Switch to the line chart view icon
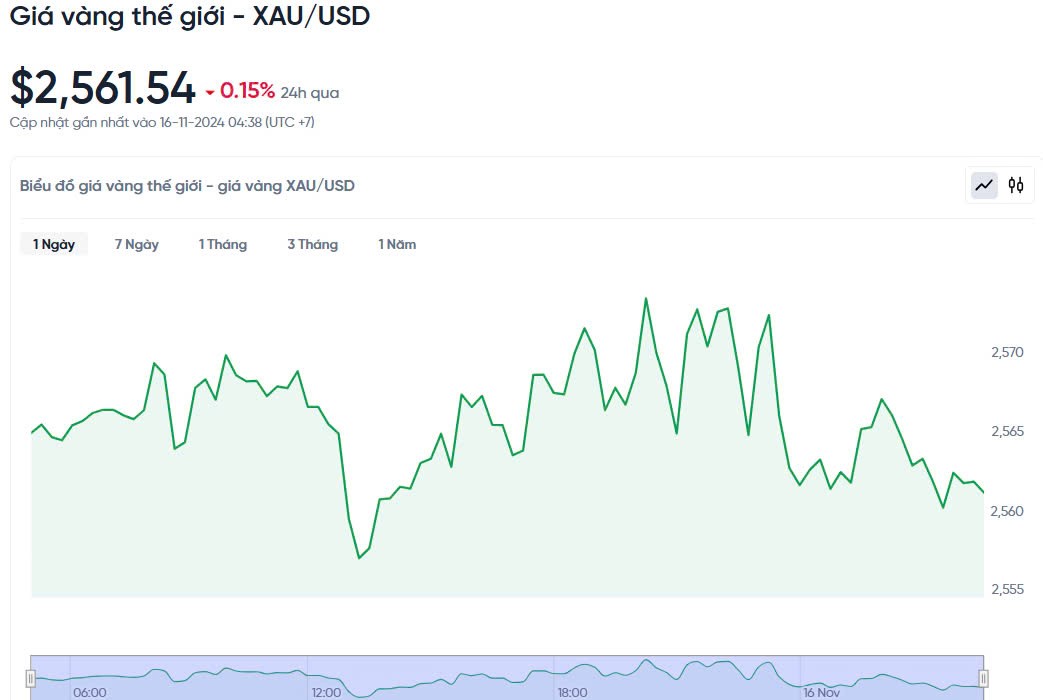This screenshot has width=1043, height=700. (985, 185)
